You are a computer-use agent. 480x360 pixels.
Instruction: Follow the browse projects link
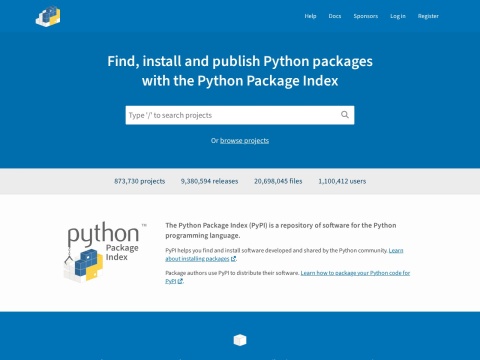(244, 141)
